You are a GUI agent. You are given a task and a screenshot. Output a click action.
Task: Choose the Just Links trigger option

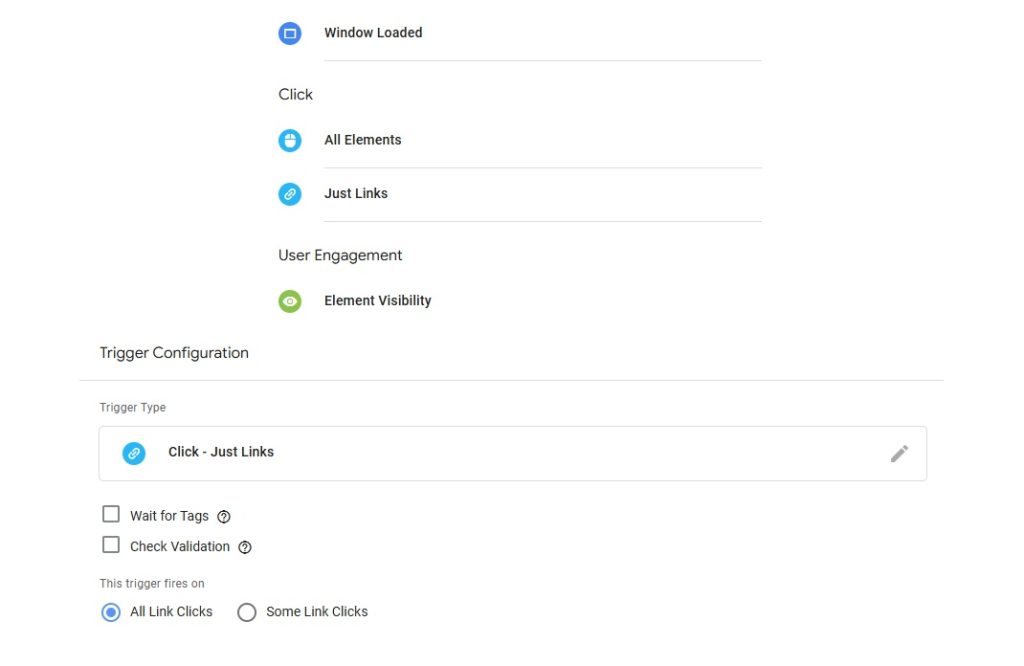click(356, 193)
